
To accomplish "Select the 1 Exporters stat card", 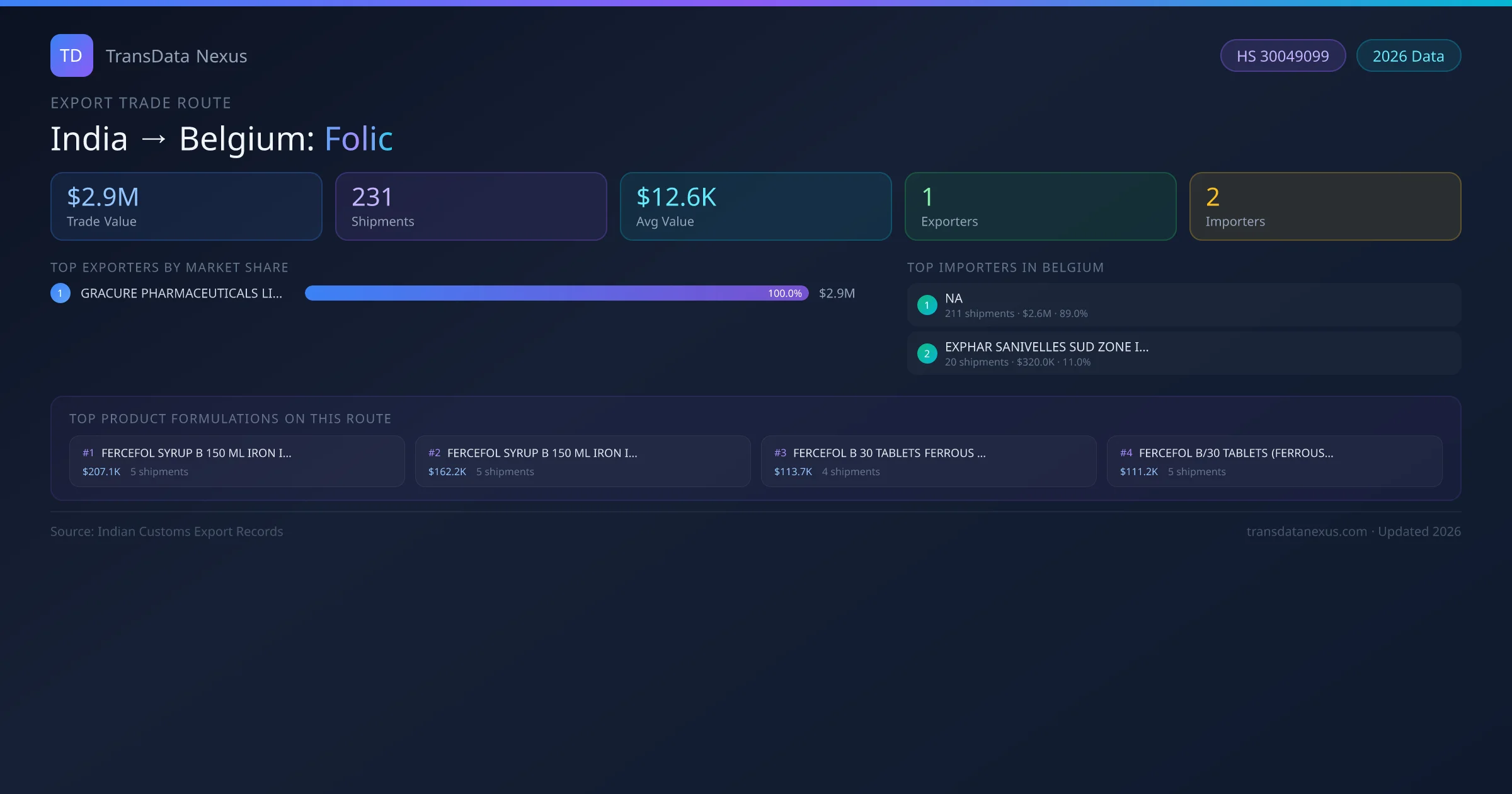I will 1040,206.
